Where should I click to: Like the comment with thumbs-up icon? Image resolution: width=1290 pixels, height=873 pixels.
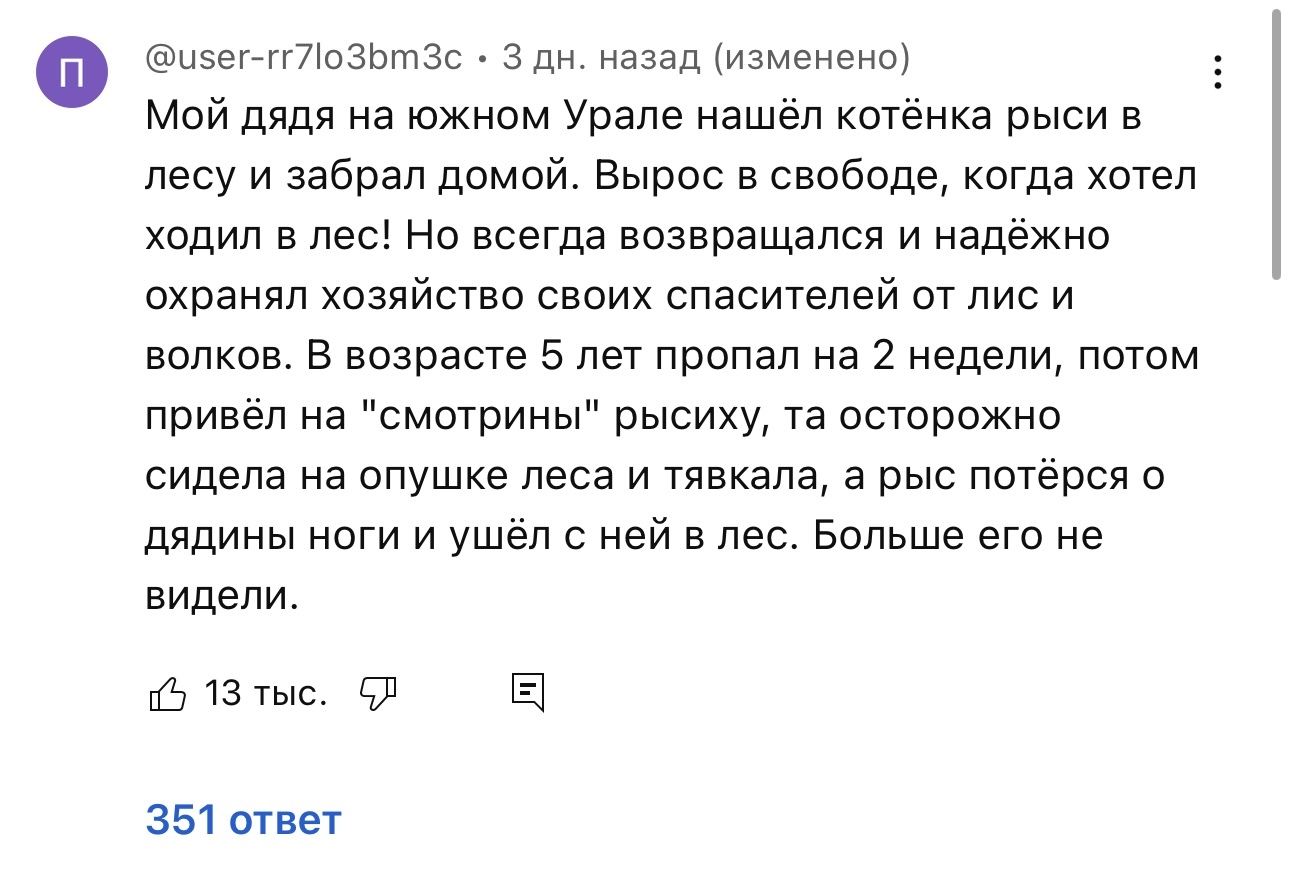click(x=167, y=692)
